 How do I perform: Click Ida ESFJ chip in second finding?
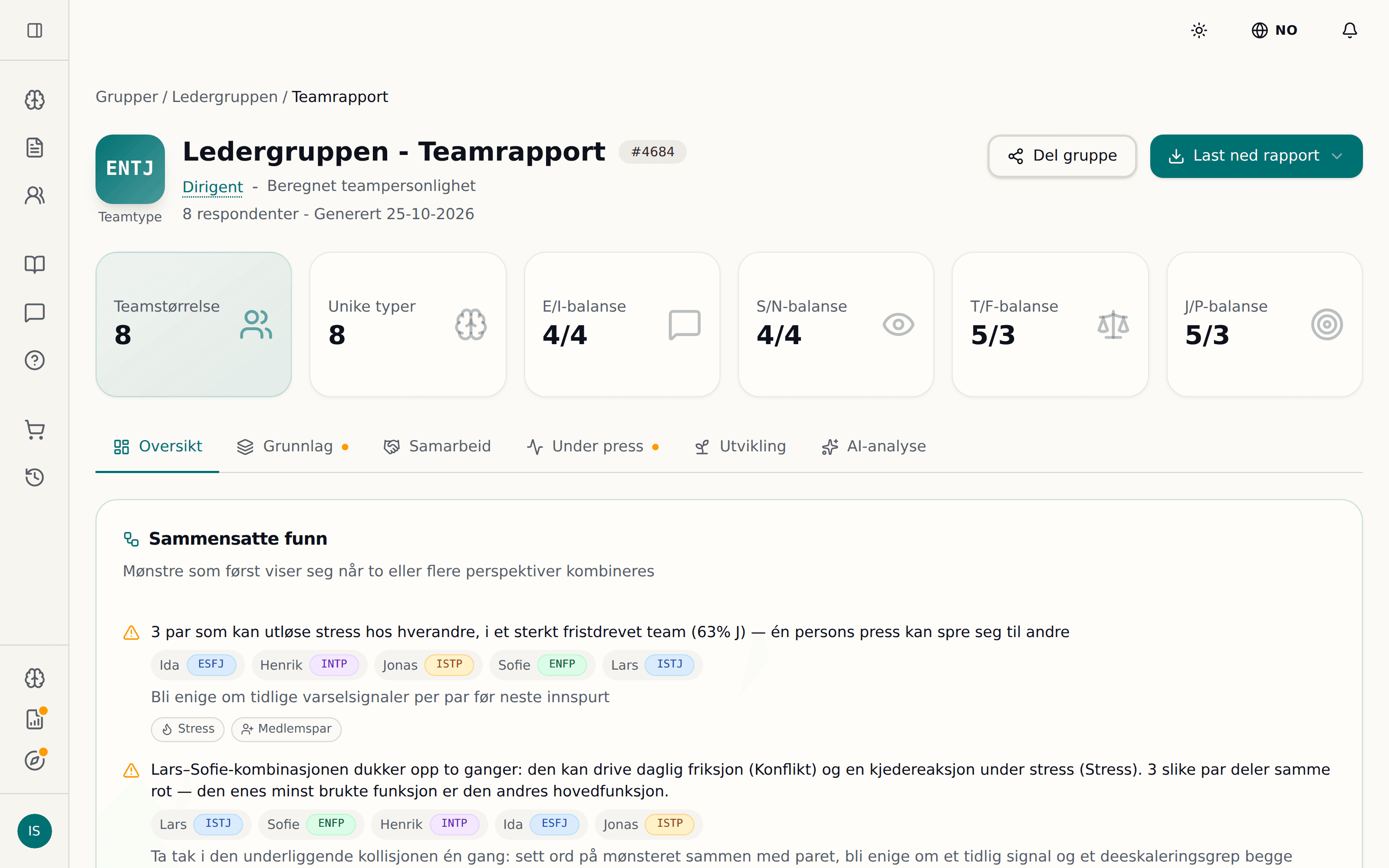click(541, 824)
